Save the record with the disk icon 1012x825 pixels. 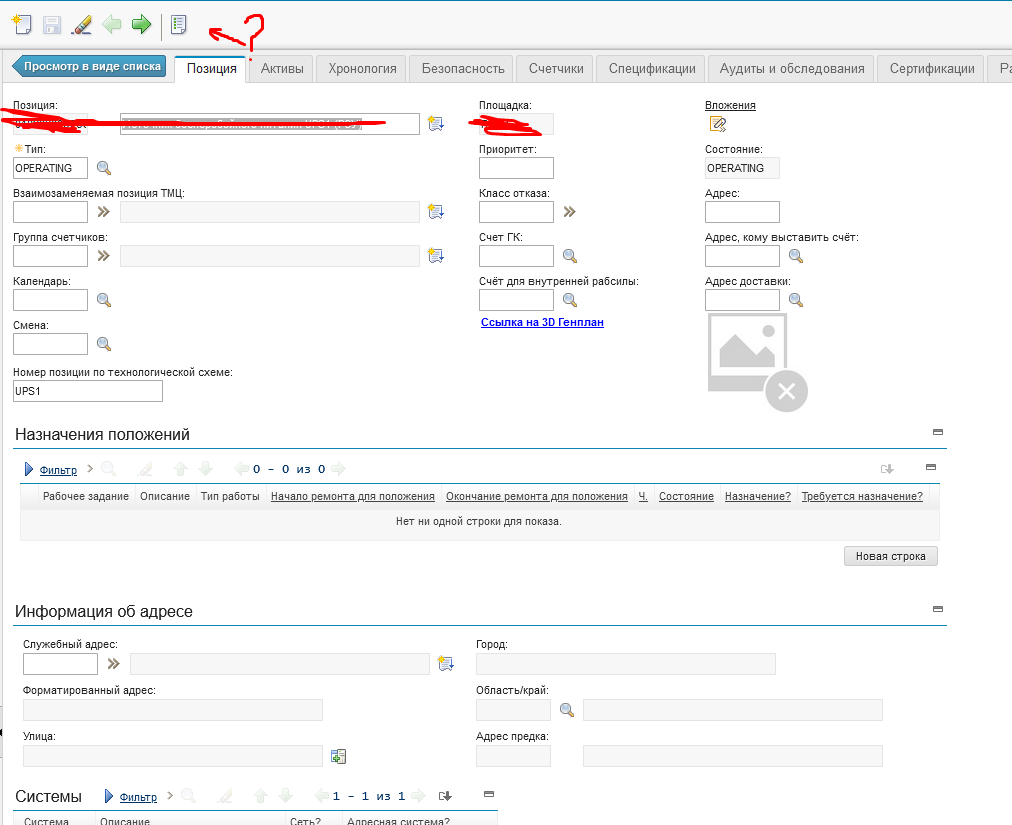pyautogui.click(x=50, y=24)
